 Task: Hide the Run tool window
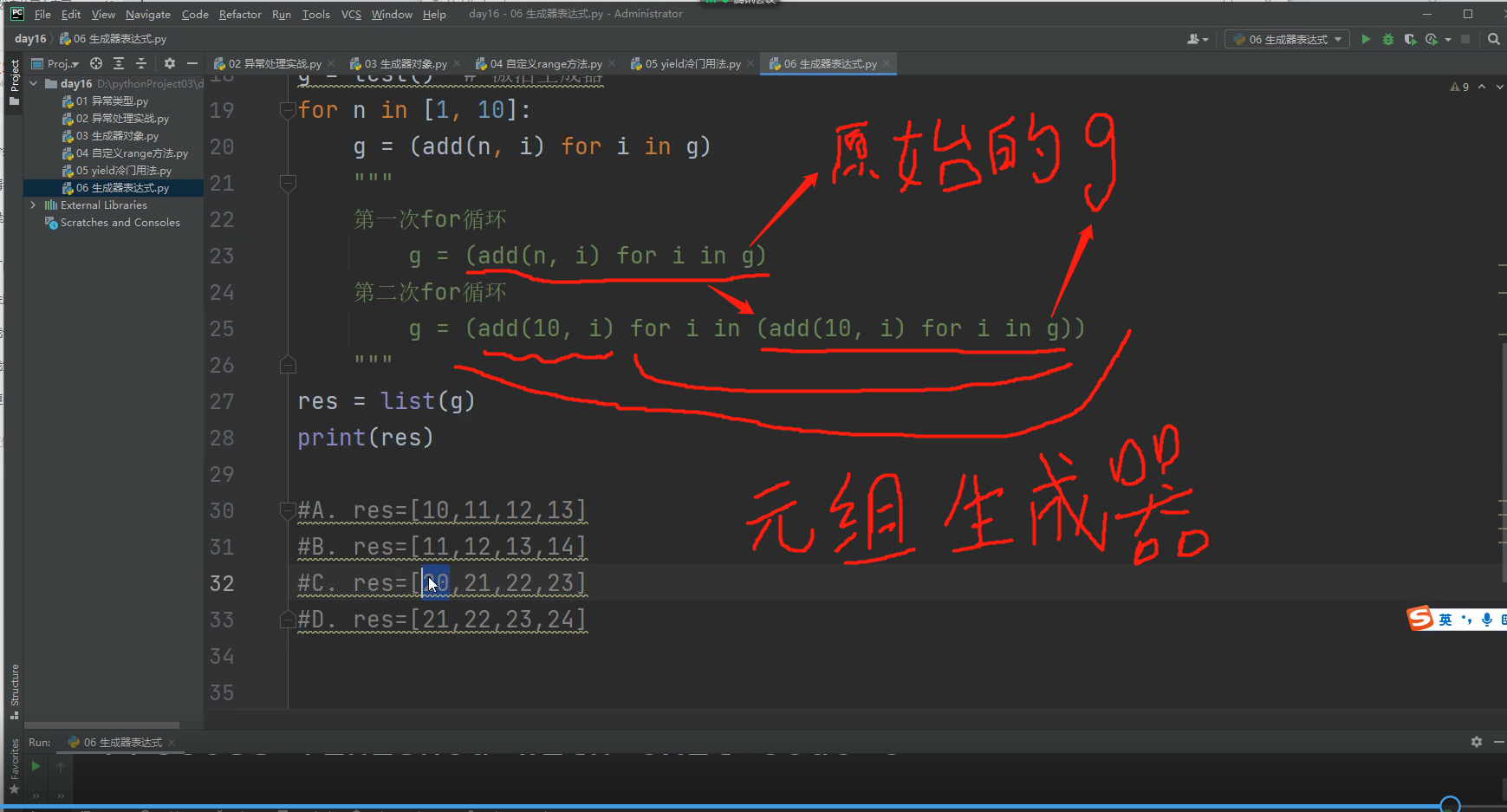1499,742
